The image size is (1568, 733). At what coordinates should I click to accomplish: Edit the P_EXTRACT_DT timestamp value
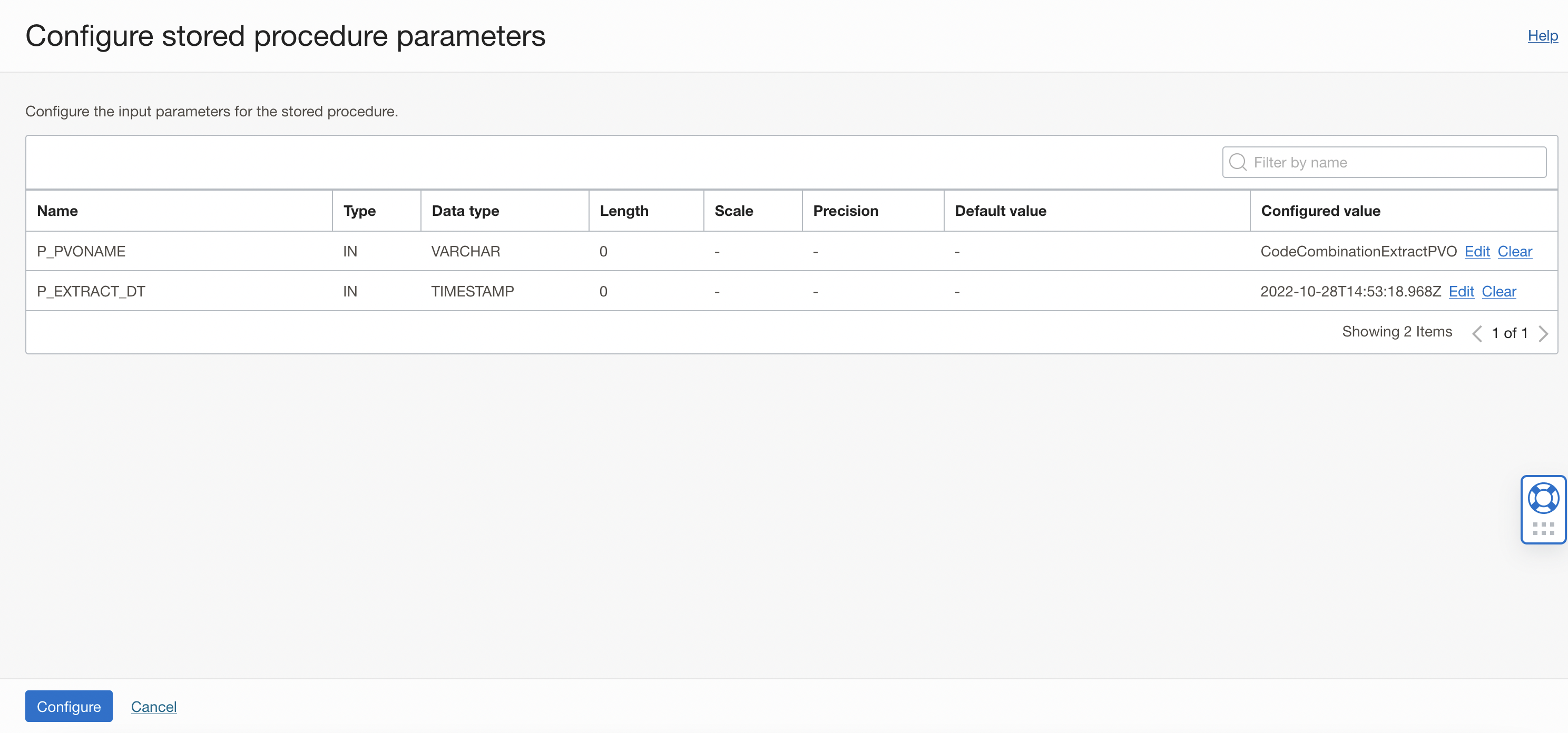1462,291
